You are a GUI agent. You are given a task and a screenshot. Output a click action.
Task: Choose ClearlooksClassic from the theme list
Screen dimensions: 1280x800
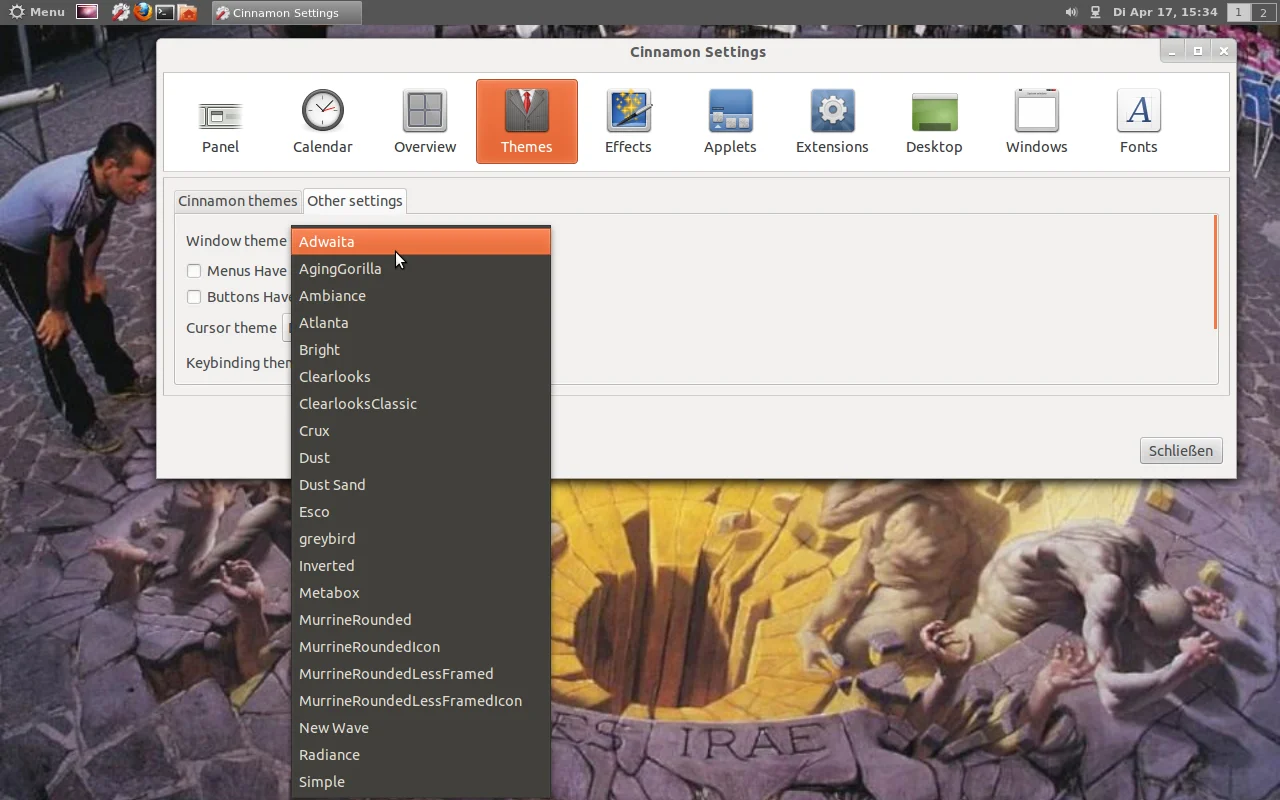(x=420, y=403)
